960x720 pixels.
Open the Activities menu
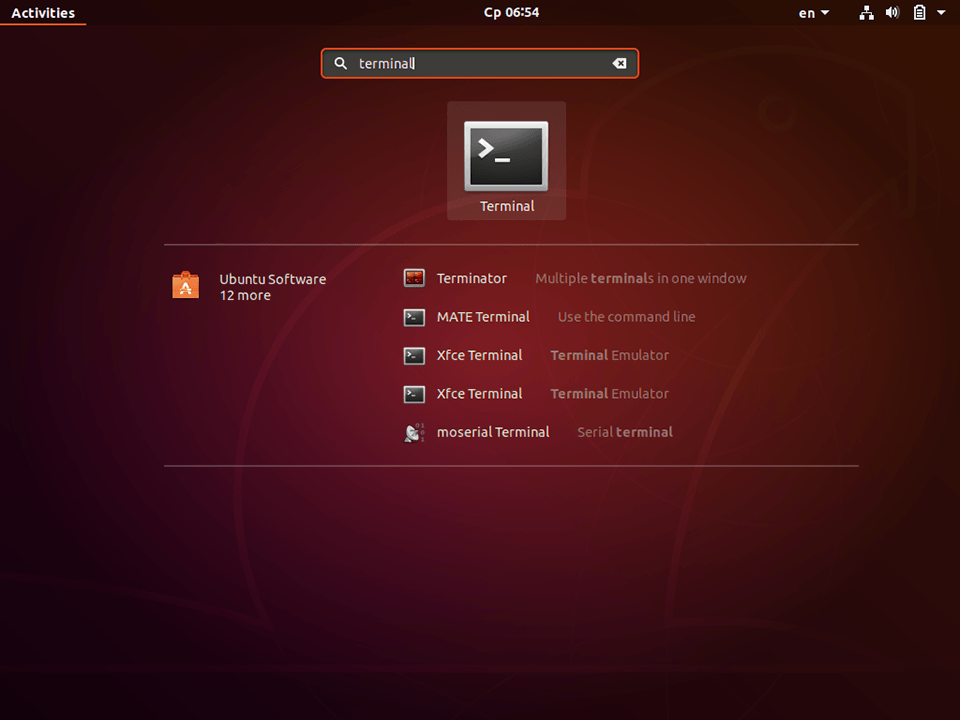tap(43, 13)
